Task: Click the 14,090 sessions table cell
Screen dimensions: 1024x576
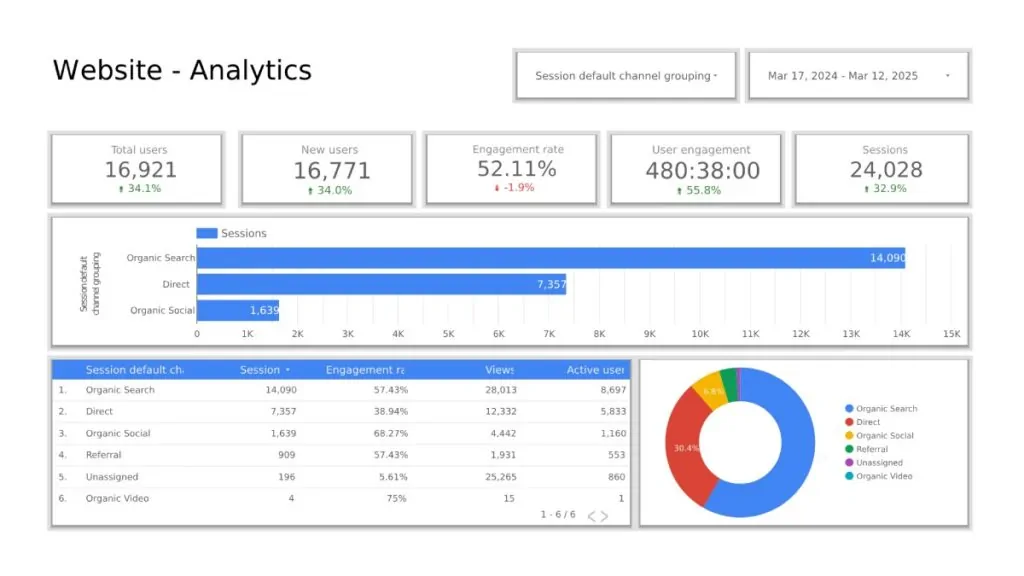Action: 281,390
